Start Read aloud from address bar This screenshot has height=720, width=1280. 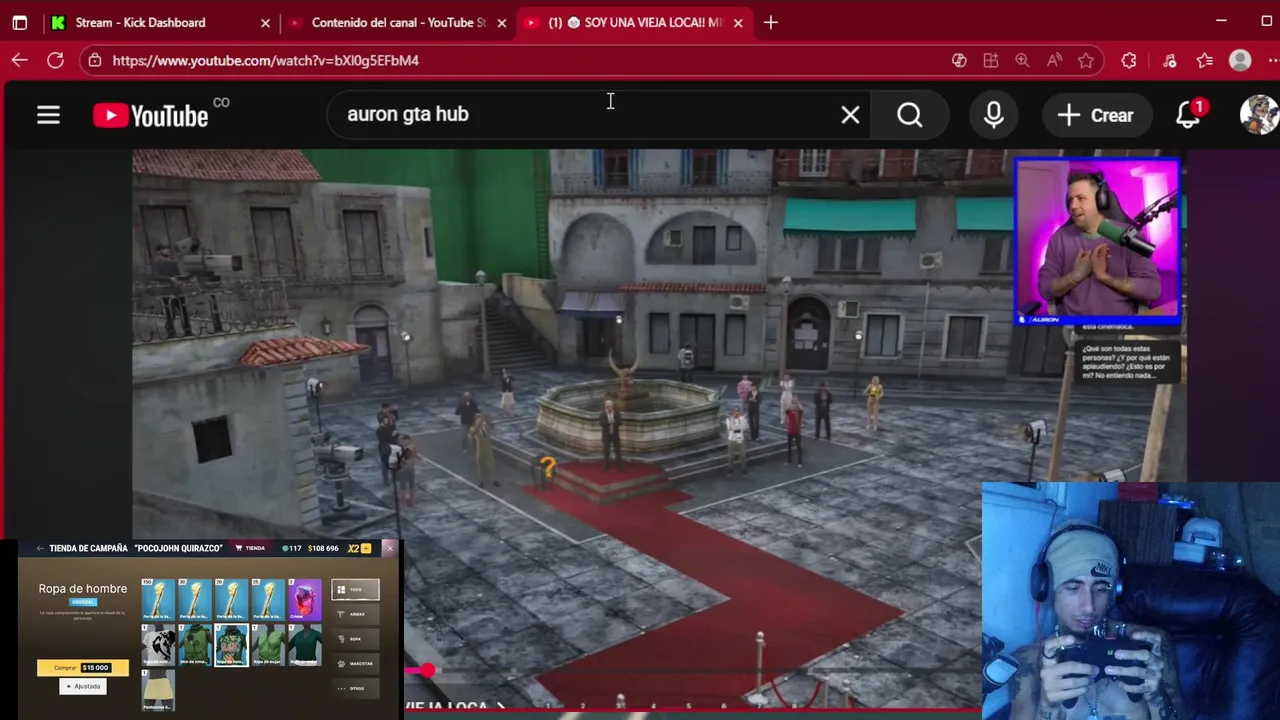(1054, 60)
